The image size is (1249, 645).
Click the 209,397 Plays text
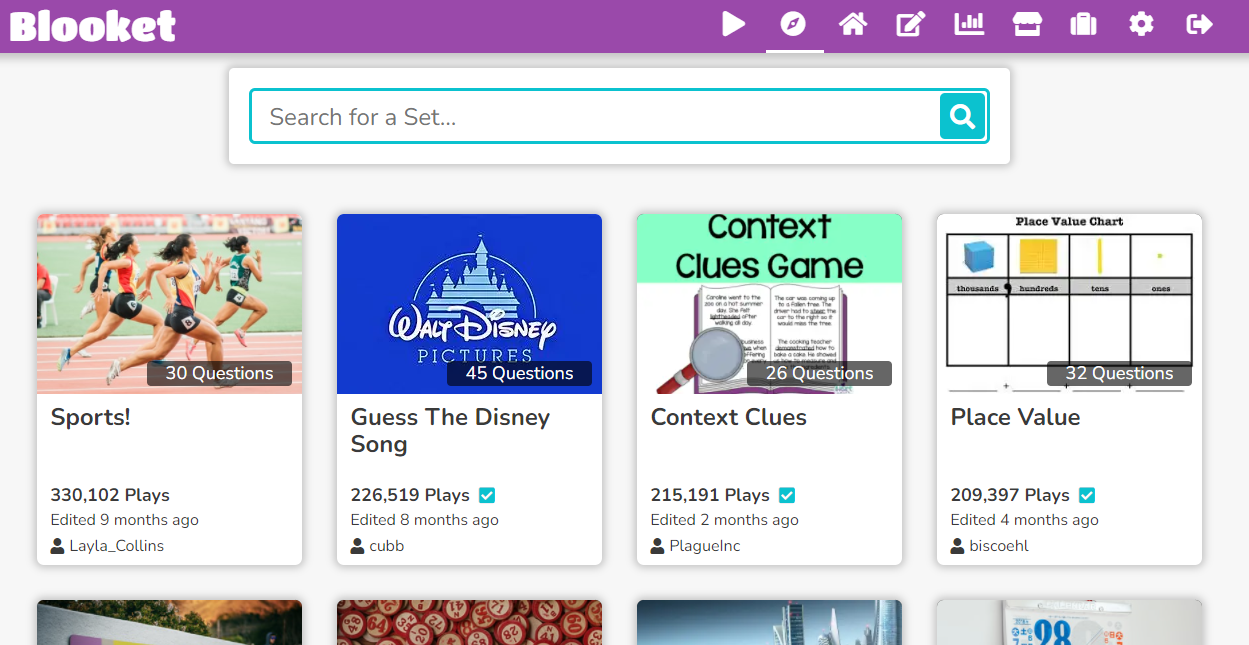[1010, 495]
